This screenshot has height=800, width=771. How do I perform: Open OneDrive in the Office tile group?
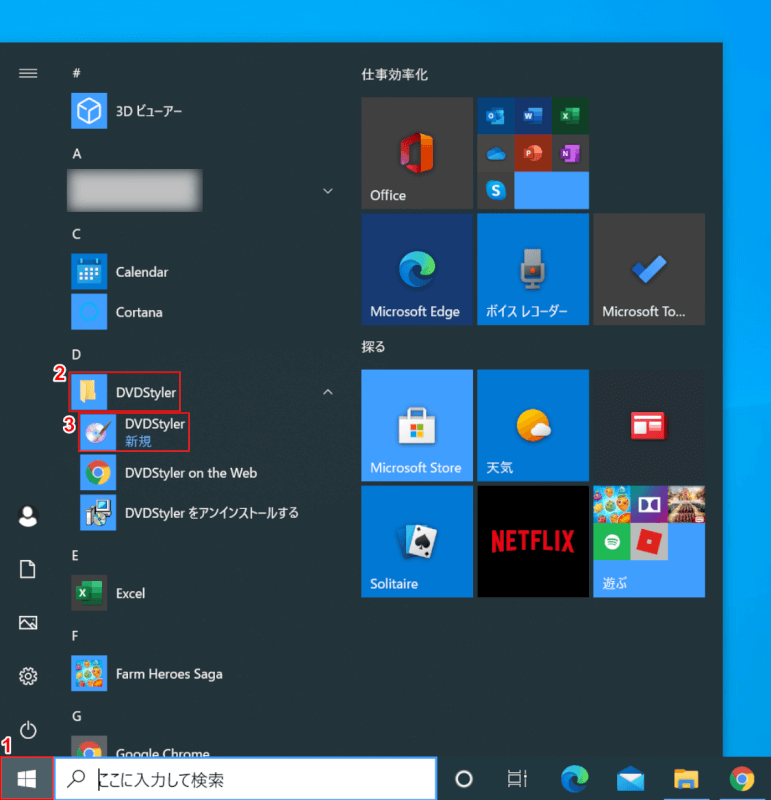pyautogui.click(x=495, y=153)
